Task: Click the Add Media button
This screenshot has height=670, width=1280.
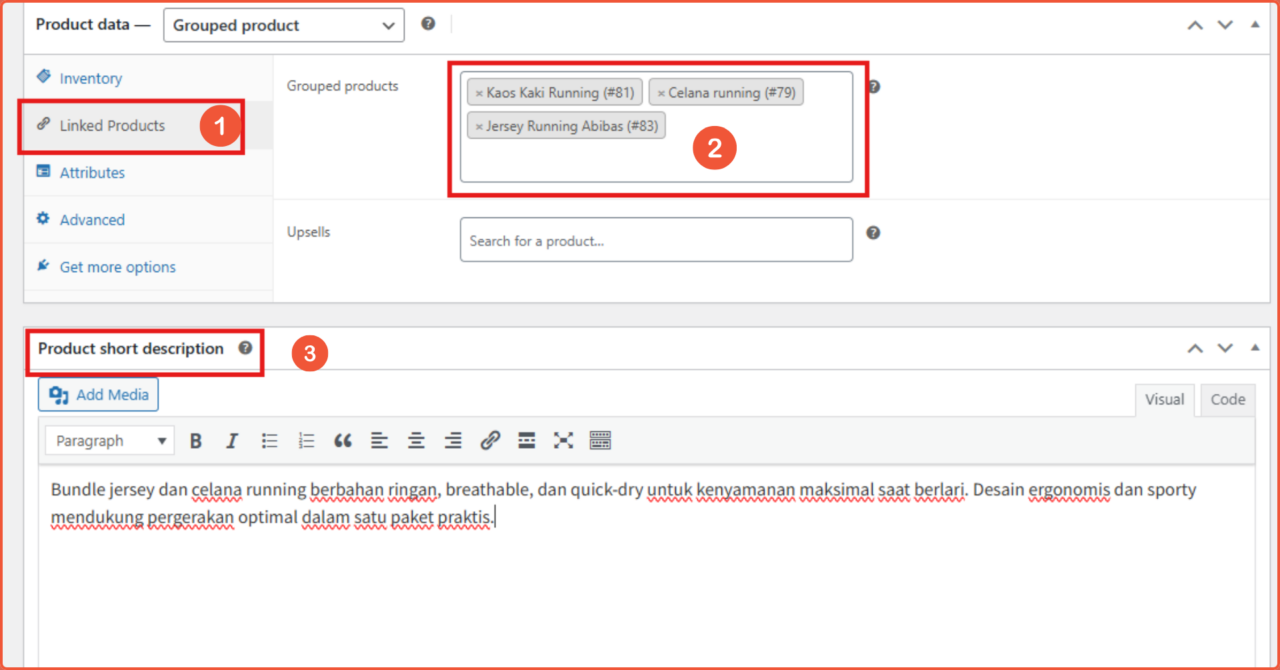Action: coord(97,394)
